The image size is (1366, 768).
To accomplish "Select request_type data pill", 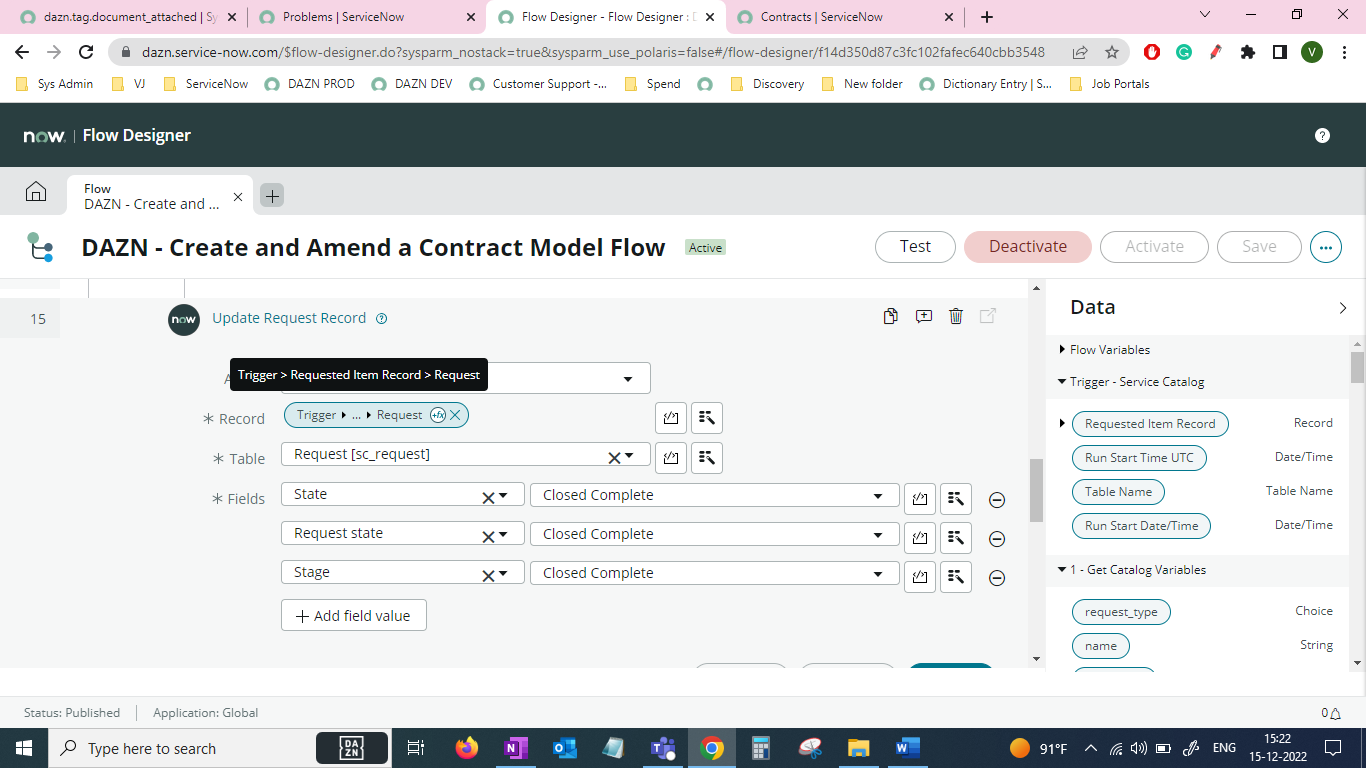I will pos(1121,612).
